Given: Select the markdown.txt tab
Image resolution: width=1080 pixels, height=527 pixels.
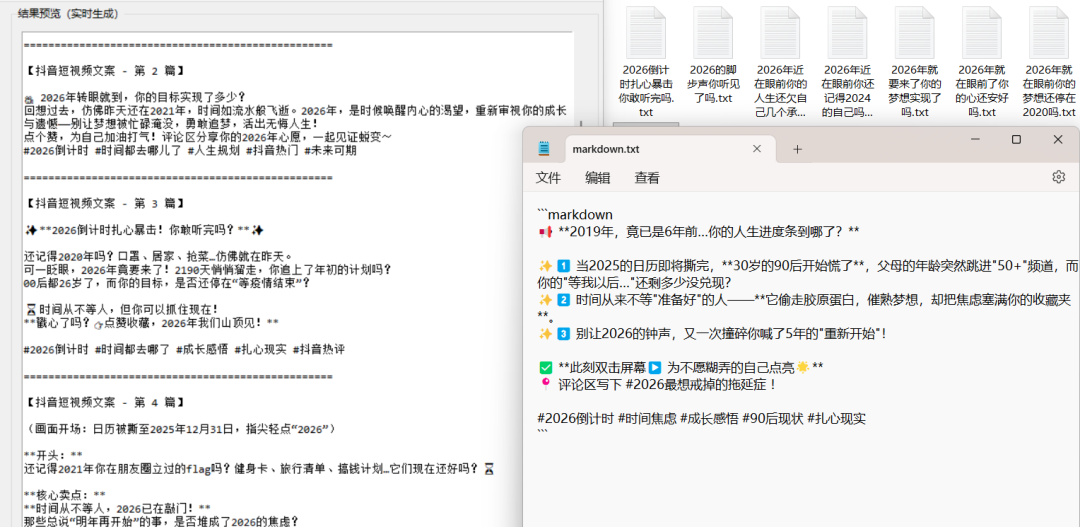Looking at the screenshot, I should 670,149.
